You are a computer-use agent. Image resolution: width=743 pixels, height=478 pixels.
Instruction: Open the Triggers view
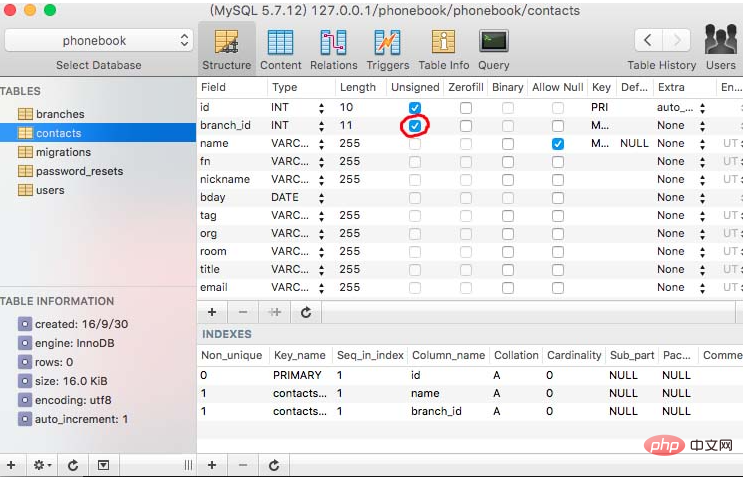click(388, 49)
